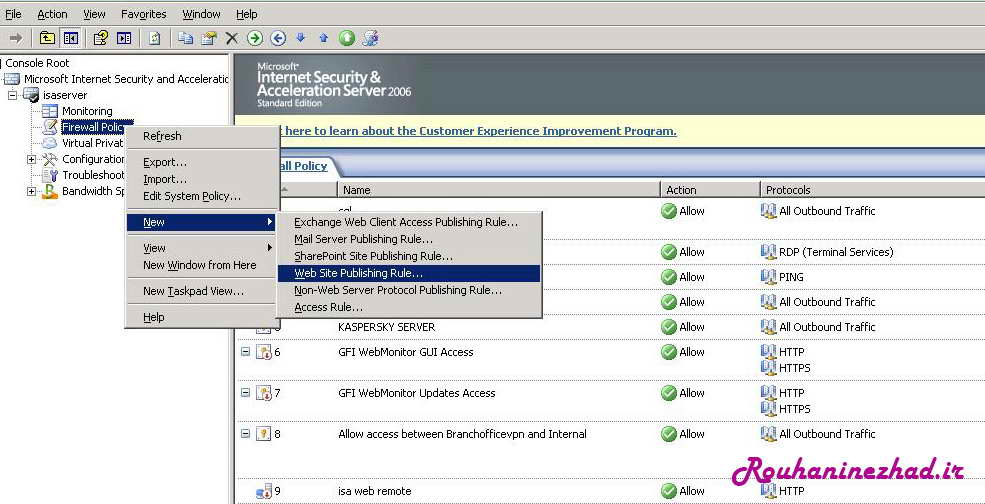Screen dimensions: 985x504
Task: Click the blue left-arrow circle icon
Action: (278, 38)
